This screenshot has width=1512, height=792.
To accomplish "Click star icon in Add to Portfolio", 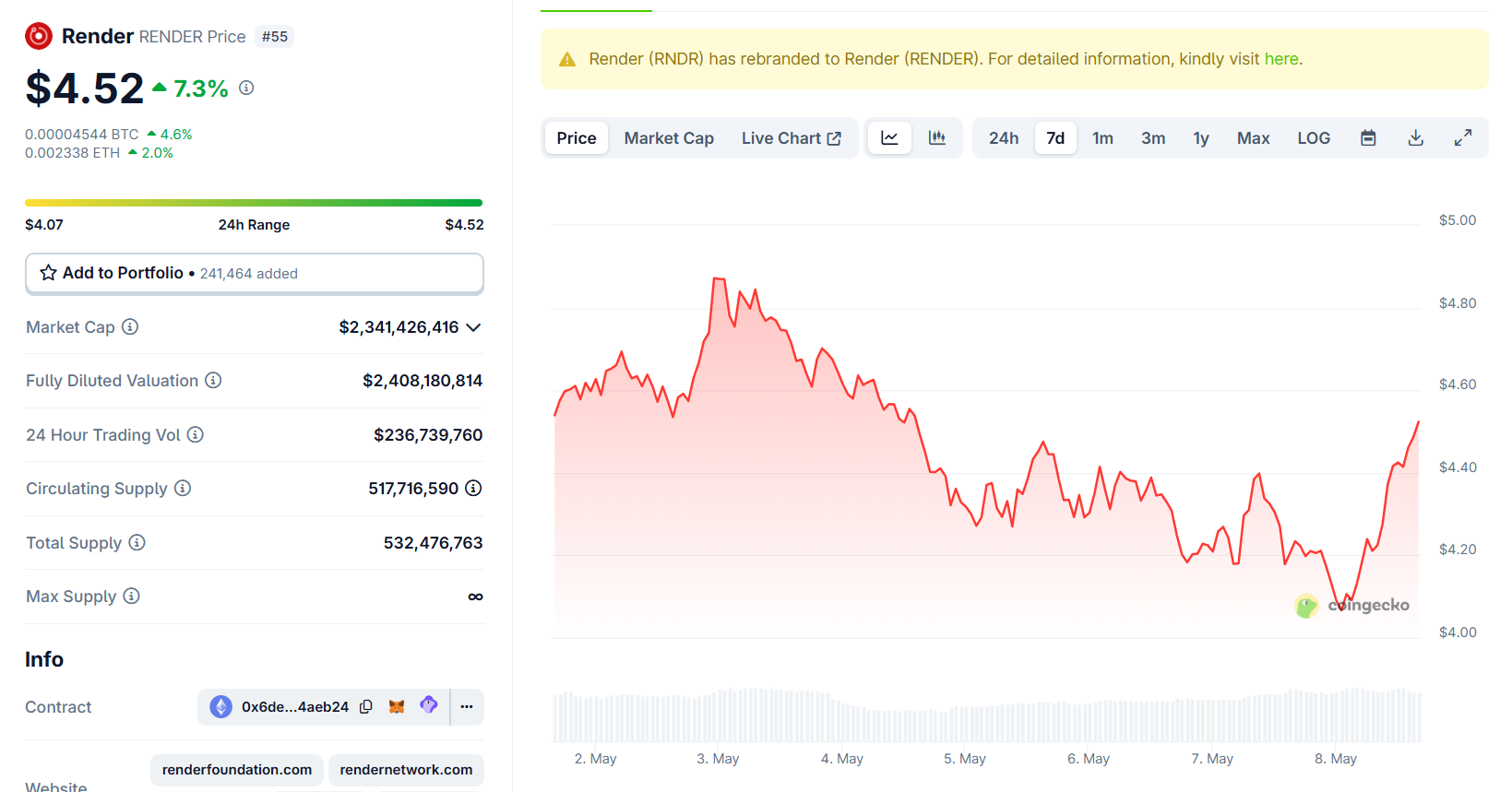I will tap(48, 273).
